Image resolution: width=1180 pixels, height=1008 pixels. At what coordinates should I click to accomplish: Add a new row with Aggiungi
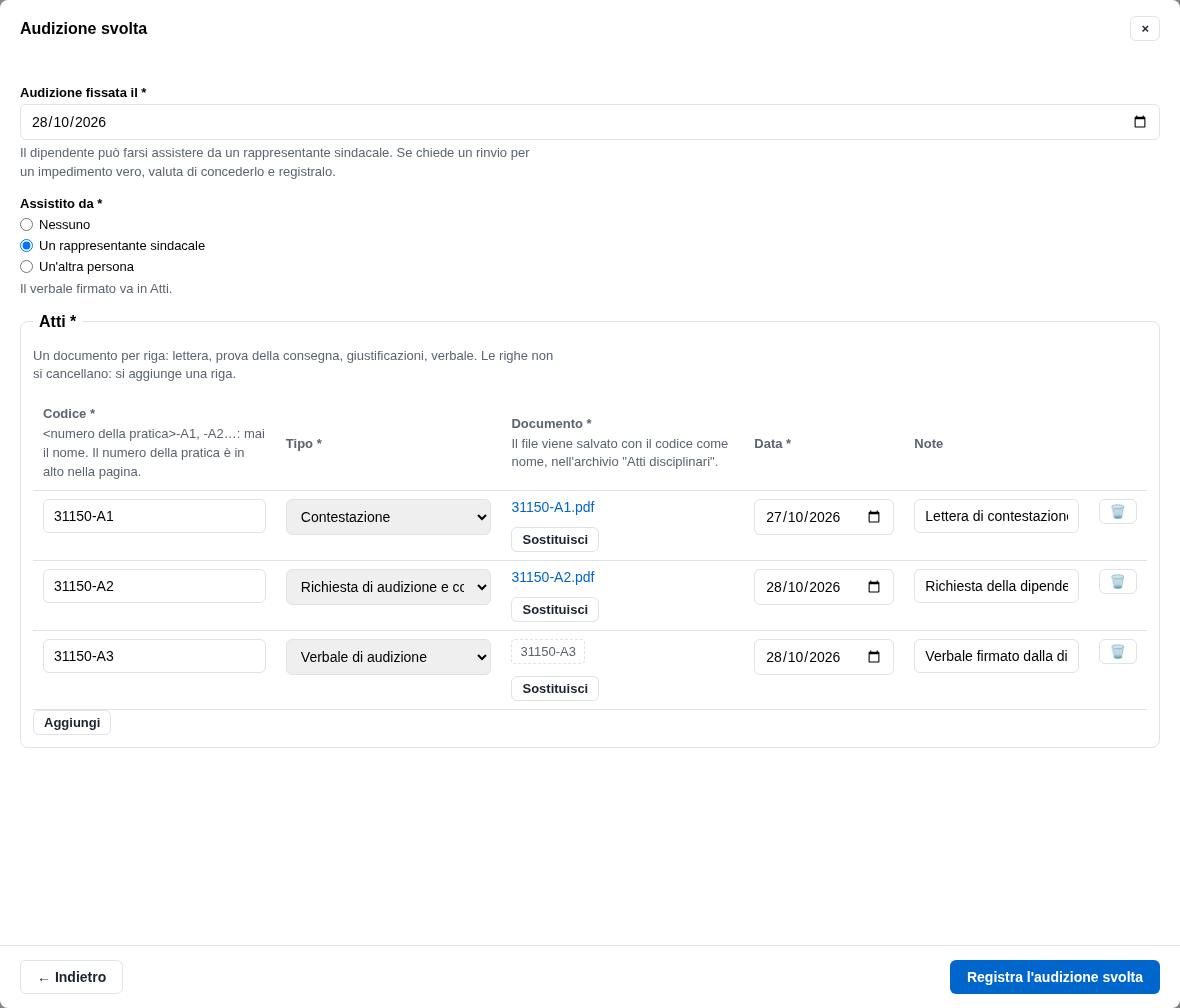[71, 723]
